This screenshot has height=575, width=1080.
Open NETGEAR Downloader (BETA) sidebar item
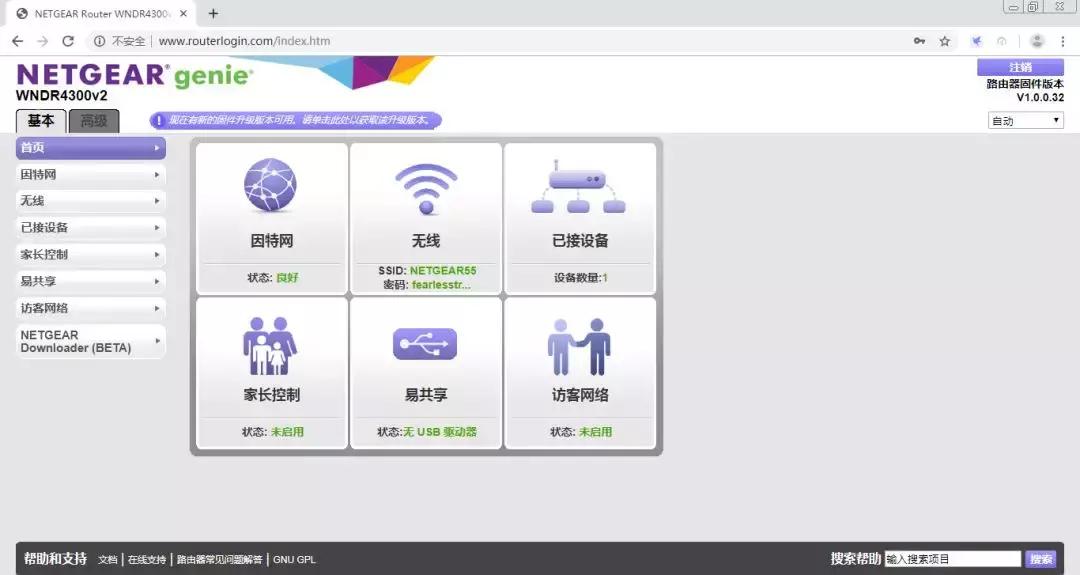click(91, 342)
